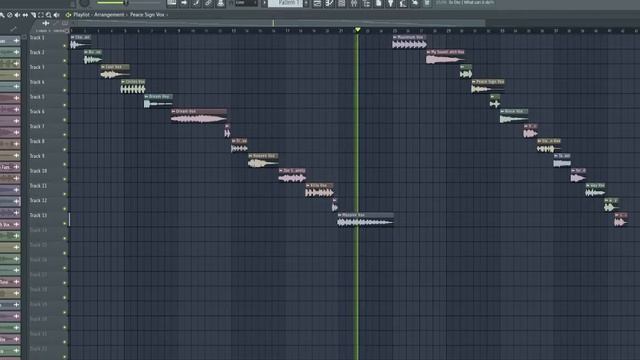Toggle mute switch on Track 4

click(64, 90)
